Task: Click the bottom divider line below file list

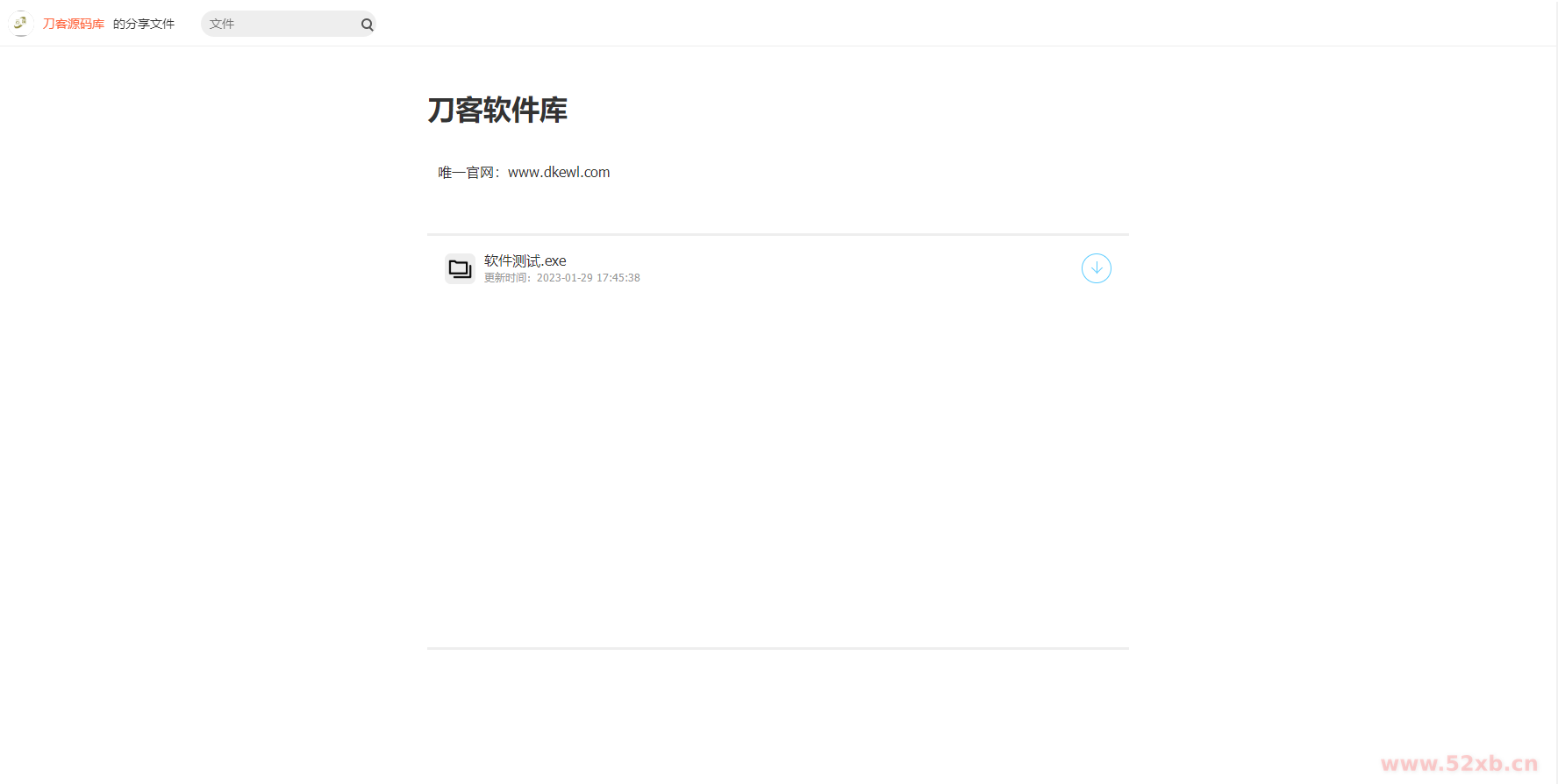Action: [x=777, y=648]
